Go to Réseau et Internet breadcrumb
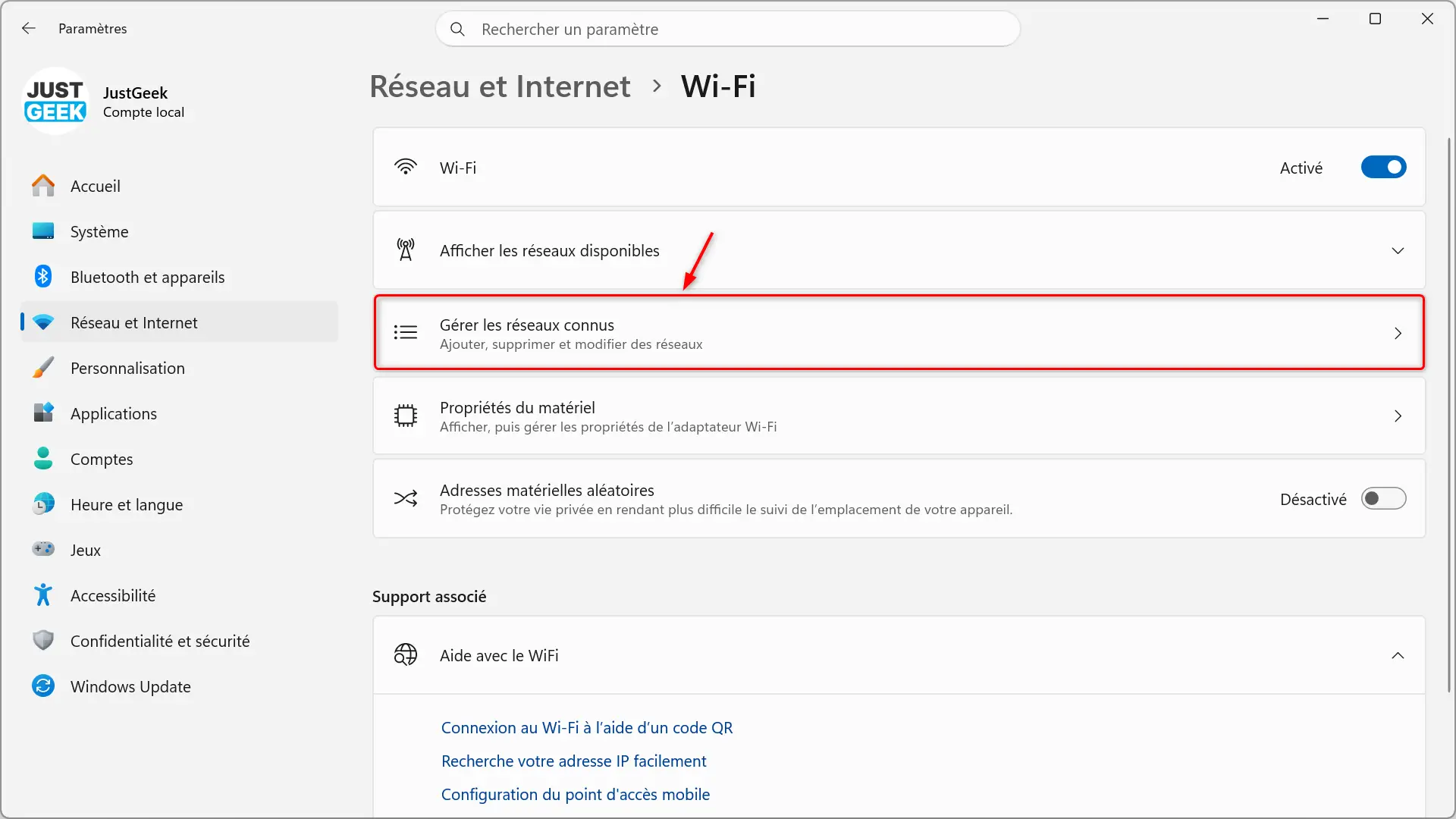Viewport: 1456px width, 819px height. tap(500, 86)
